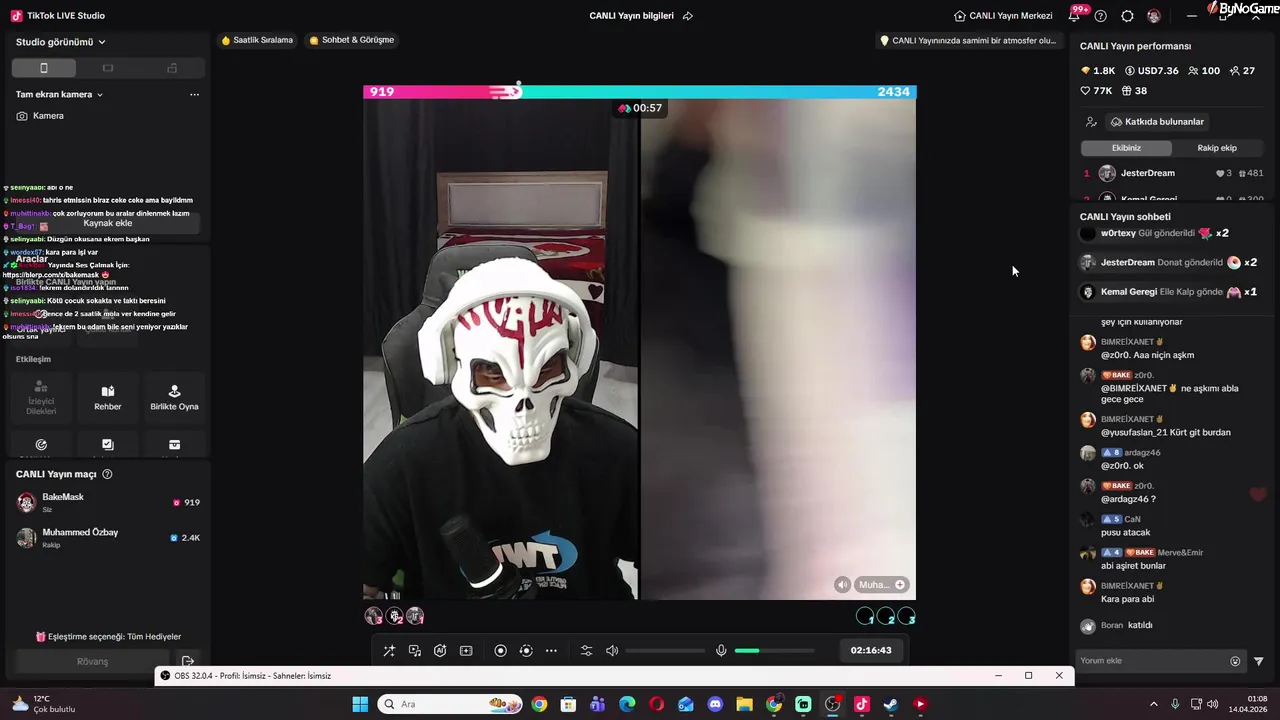Open the audio mixer settings icon

click(x=587, y=650)
